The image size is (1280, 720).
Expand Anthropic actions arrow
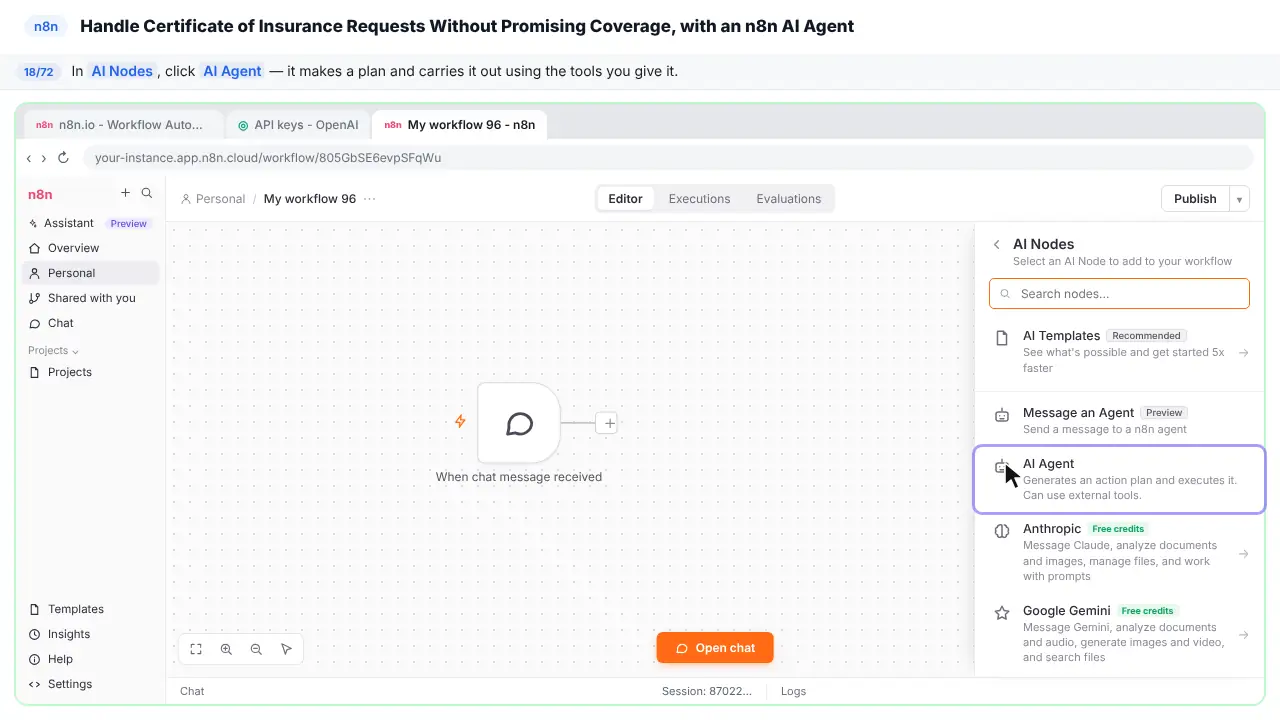1243,554
